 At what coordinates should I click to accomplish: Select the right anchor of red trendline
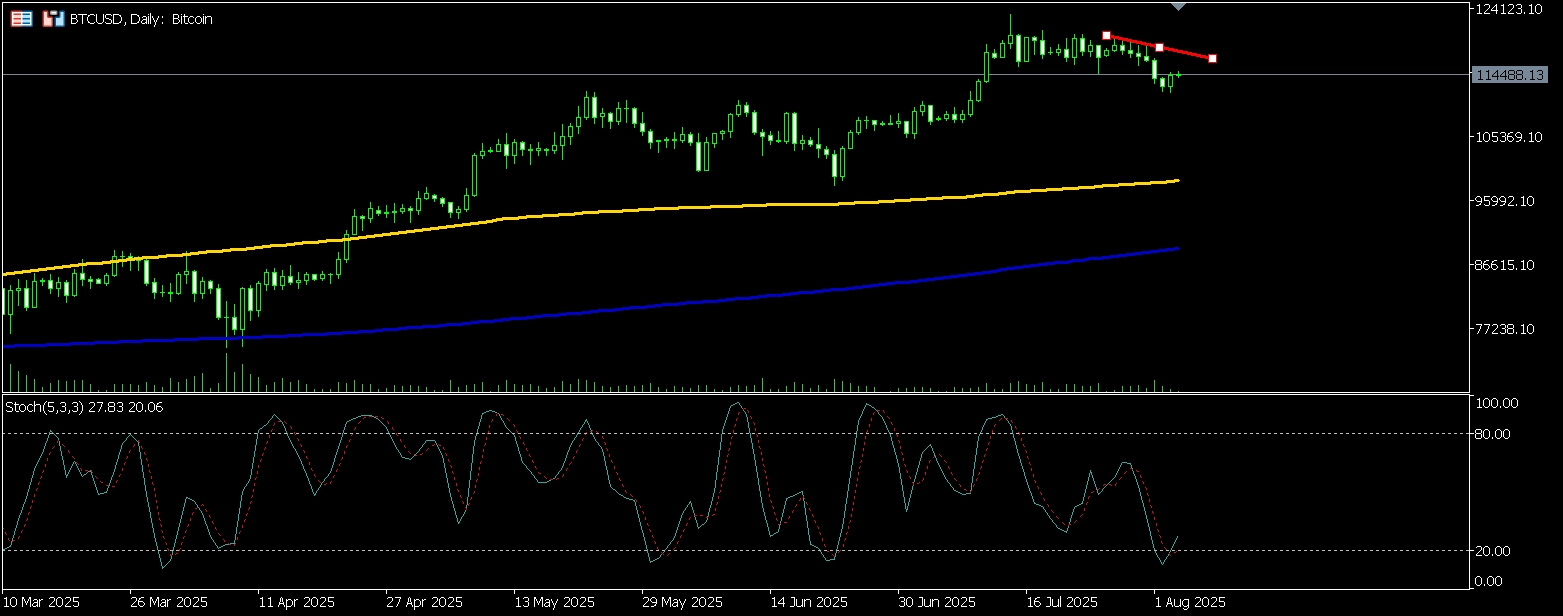(x=1213, y=59)
